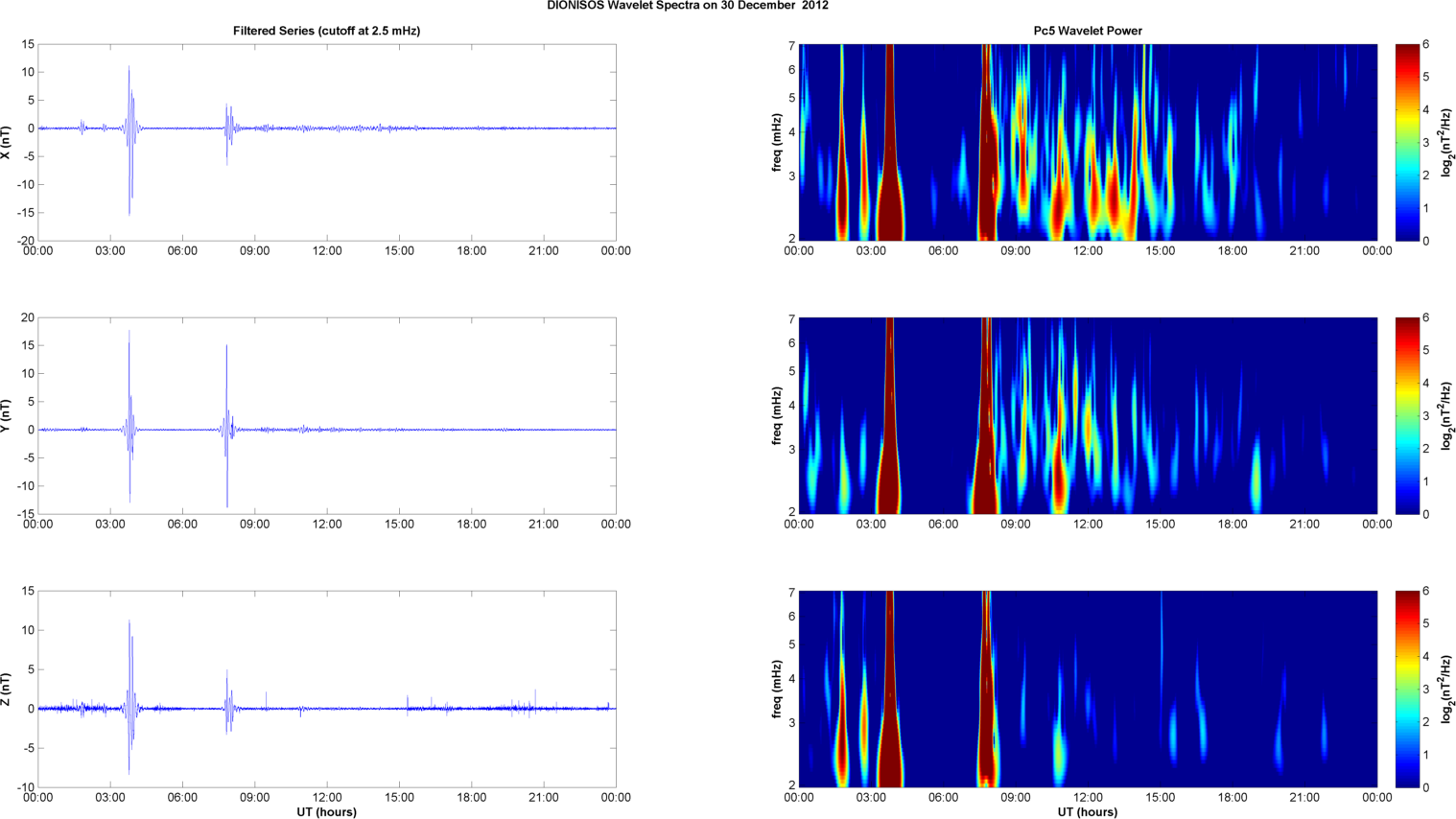Screen dimensions: 1456x819
Task: Click freq (mHz) label of top spectrogram
Action: (777, 142)
